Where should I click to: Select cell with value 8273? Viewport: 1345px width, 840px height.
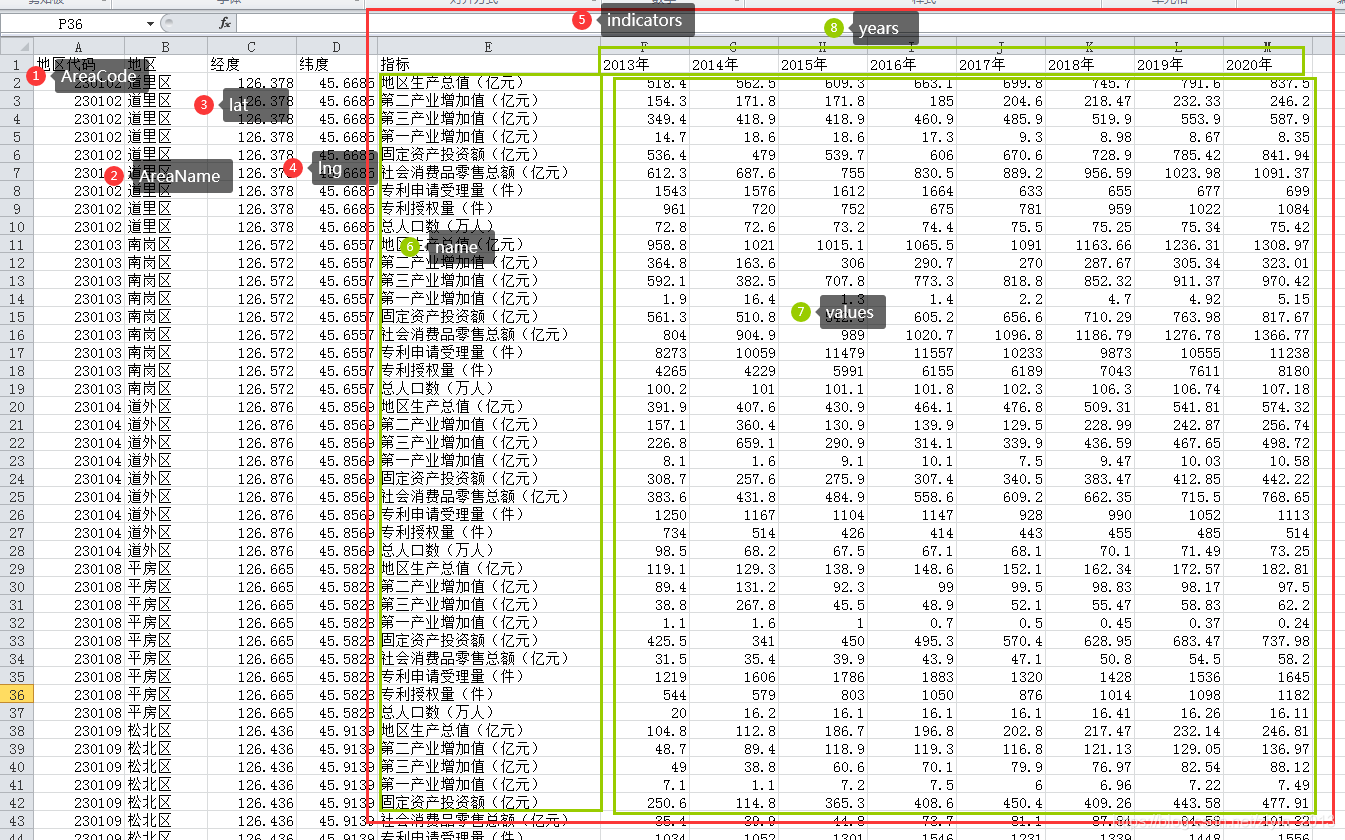(644, 352)
